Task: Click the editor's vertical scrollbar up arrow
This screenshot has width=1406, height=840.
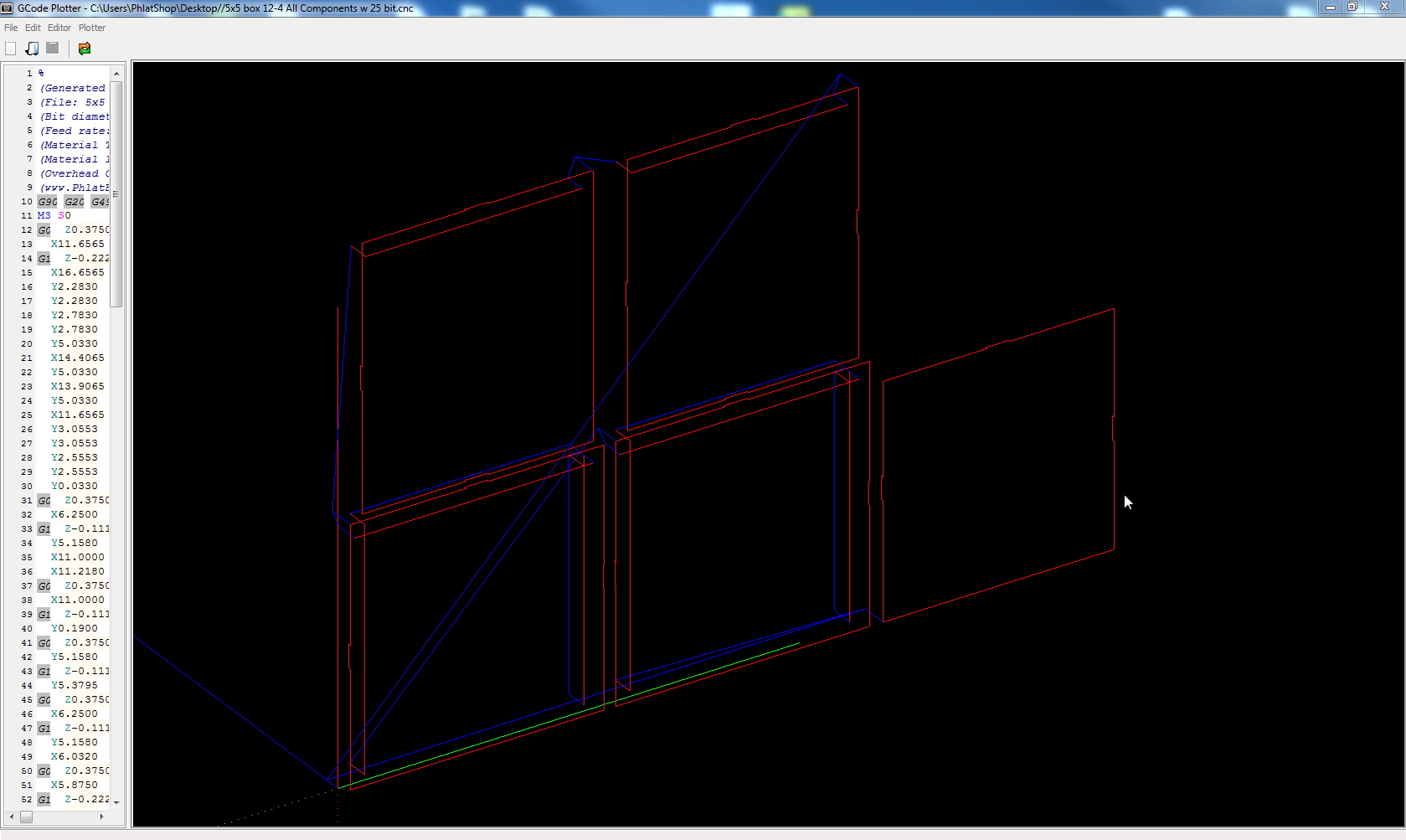Action: click(x=116, y=74)
